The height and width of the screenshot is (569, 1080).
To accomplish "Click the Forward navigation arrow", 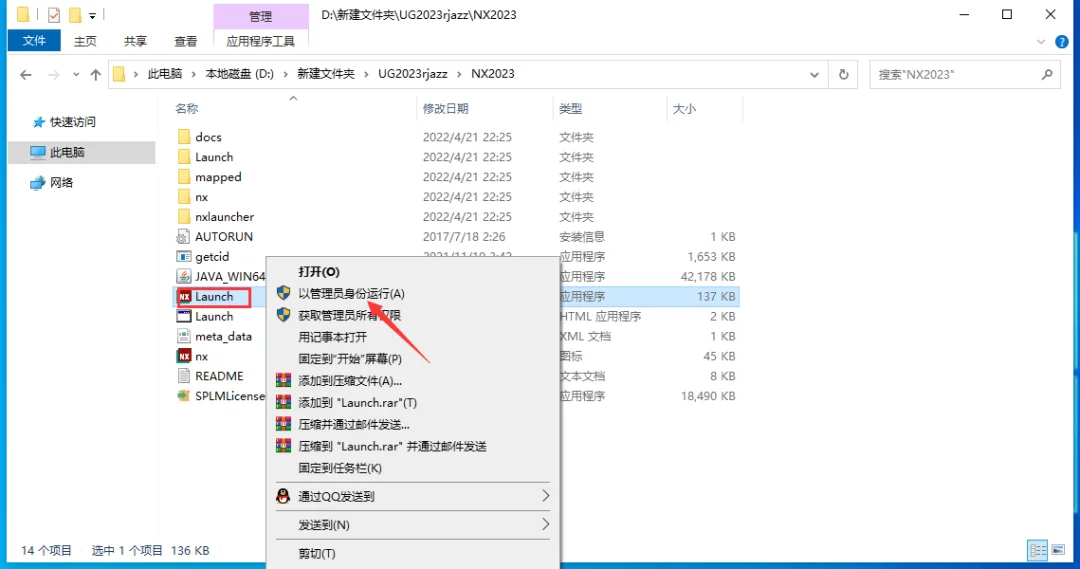I will (x=53, y=74).
